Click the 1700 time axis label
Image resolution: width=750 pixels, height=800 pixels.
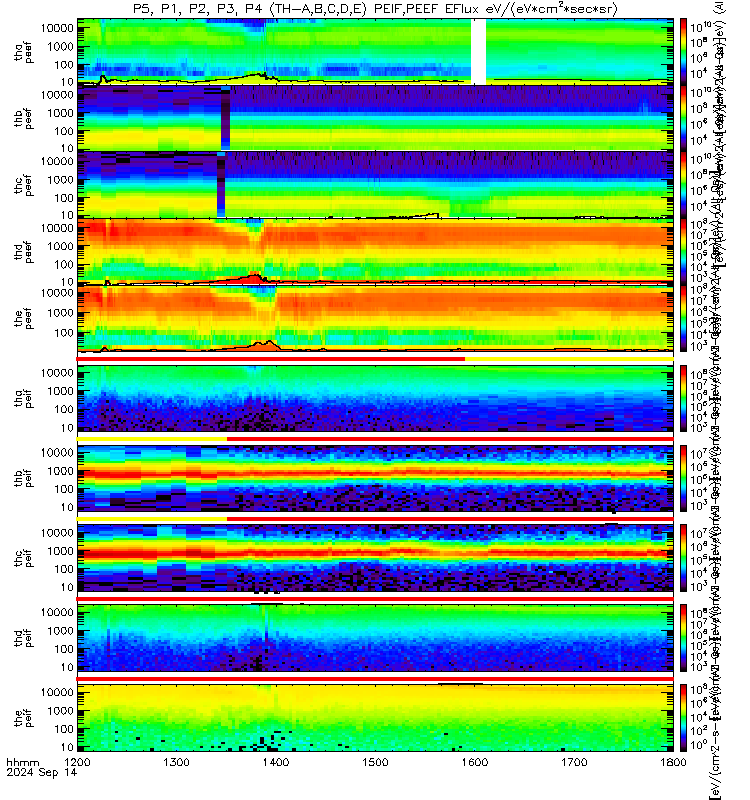point(574,762)
